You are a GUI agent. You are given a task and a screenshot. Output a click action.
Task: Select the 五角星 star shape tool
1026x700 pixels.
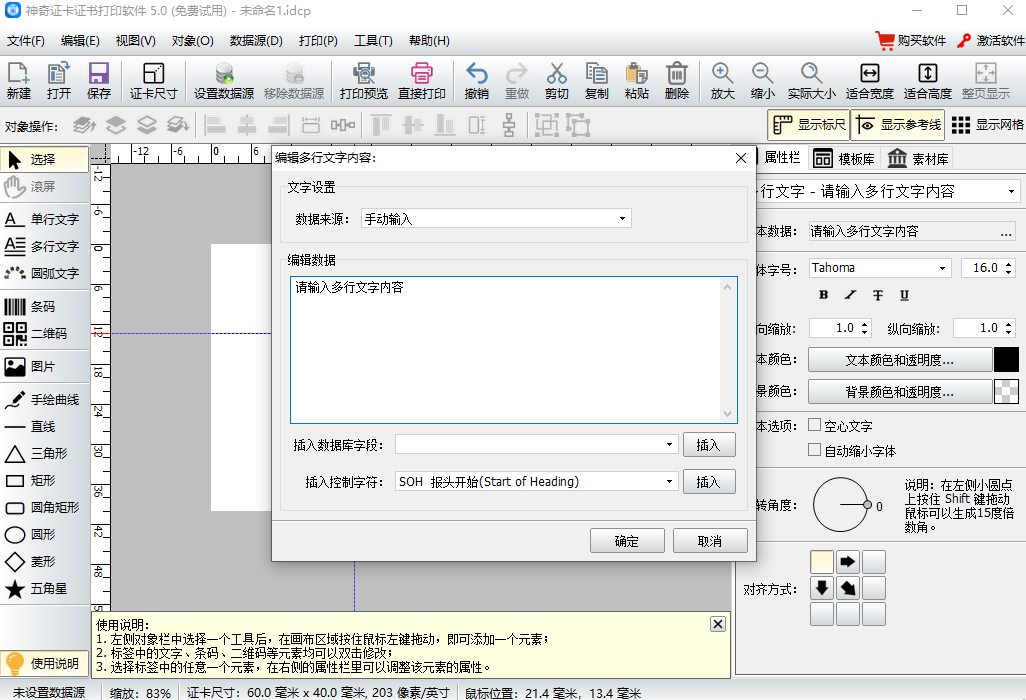tap(44, 588)
